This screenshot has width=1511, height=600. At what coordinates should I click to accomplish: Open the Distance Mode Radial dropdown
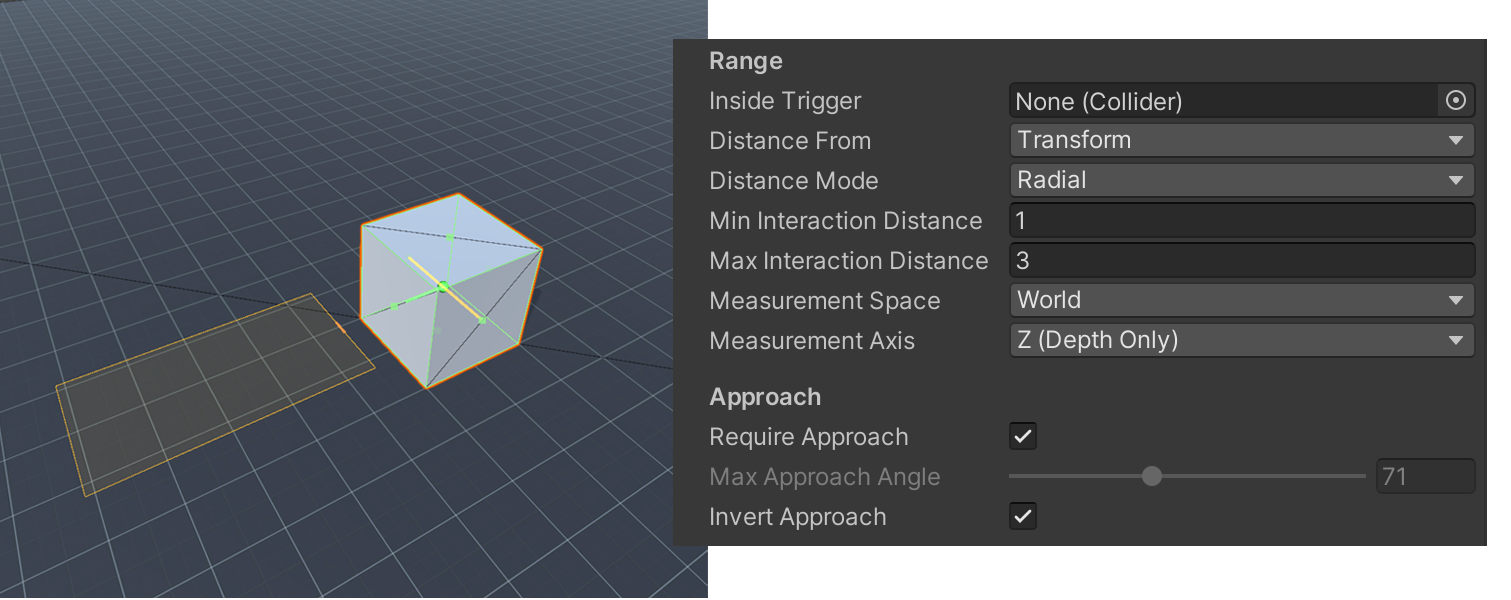click(x=1242, y=180)
